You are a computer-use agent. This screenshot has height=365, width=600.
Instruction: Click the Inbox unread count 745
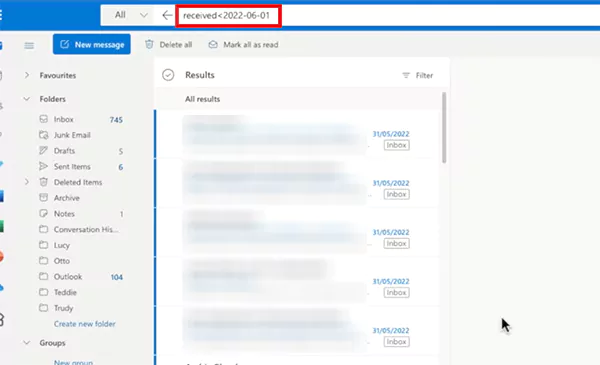pos(116,120)
